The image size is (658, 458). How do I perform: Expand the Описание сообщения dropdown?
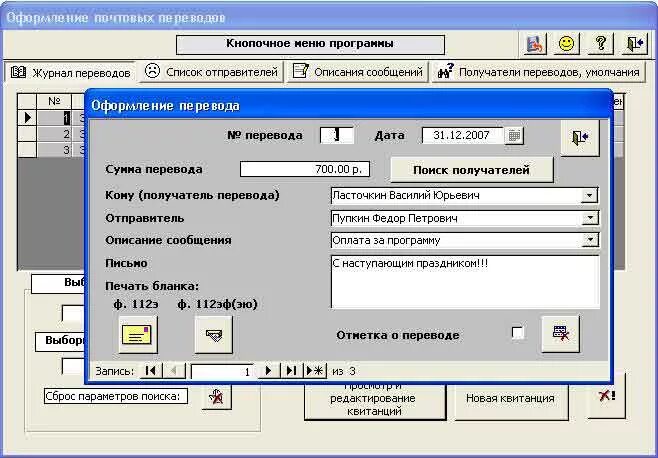590,240
